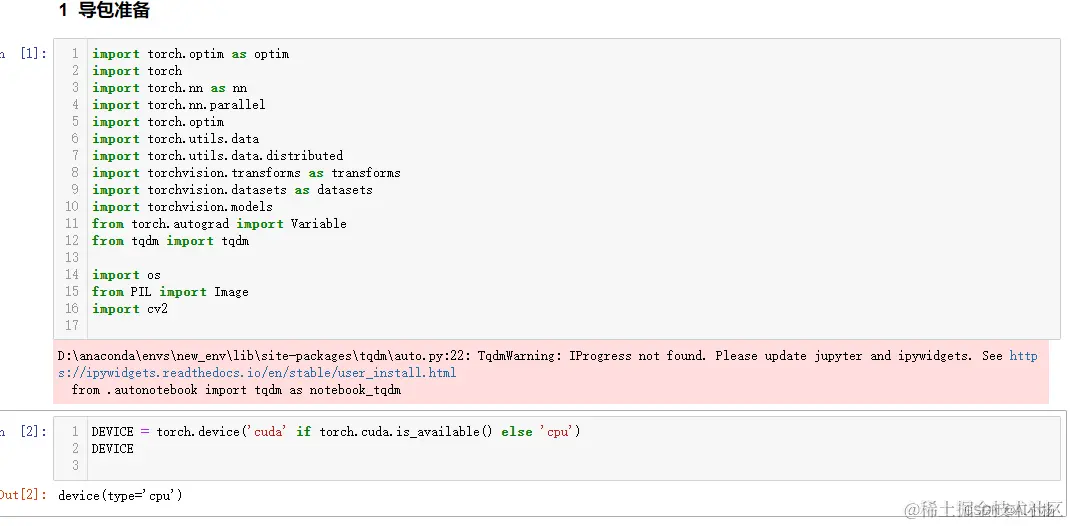This screenshot has height=526, width=1070.
Task: Select the Out[2] output prompt
Action: [x=24, y=495]
